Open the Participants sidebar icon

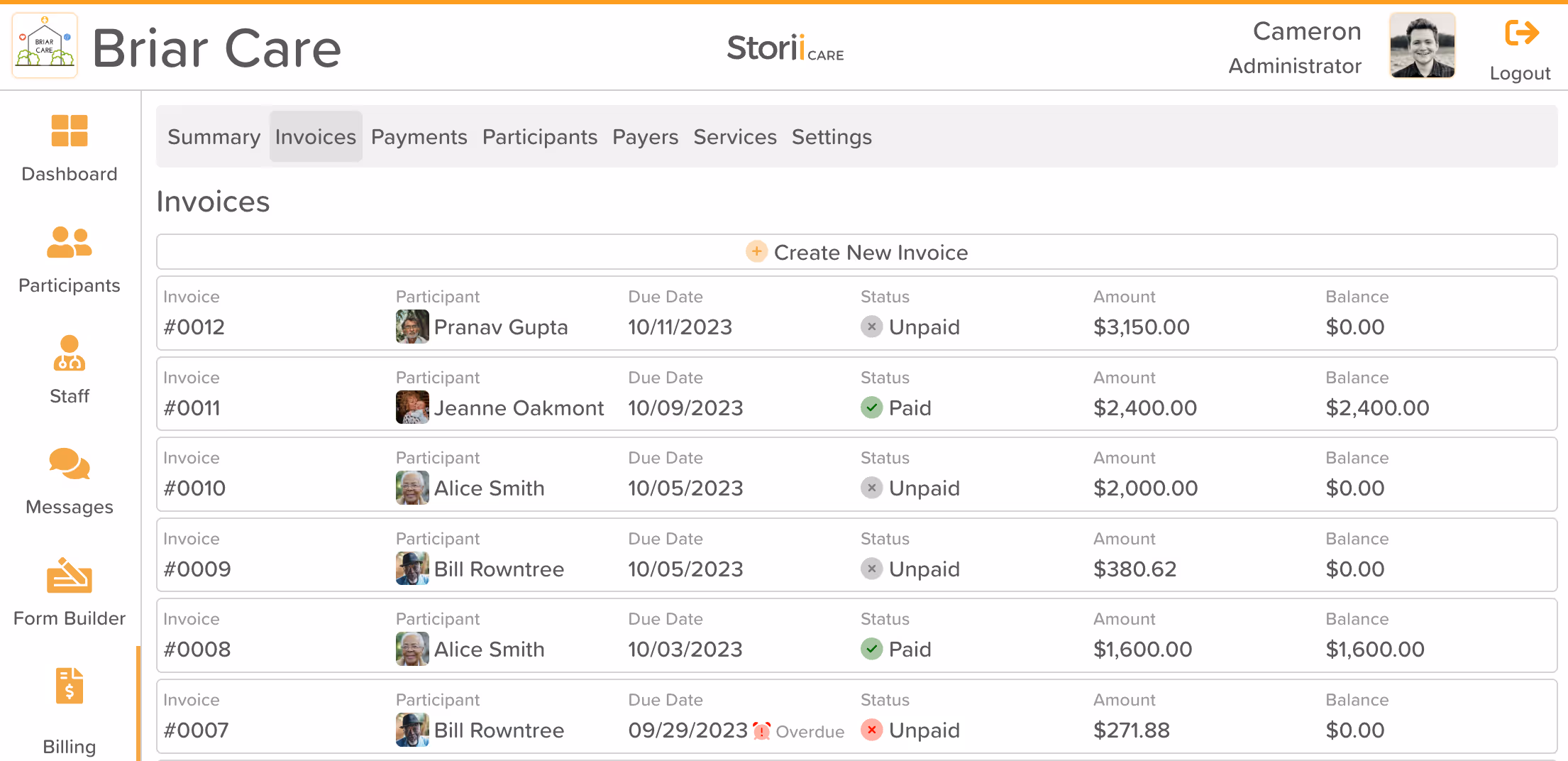(x=70, y=242)
